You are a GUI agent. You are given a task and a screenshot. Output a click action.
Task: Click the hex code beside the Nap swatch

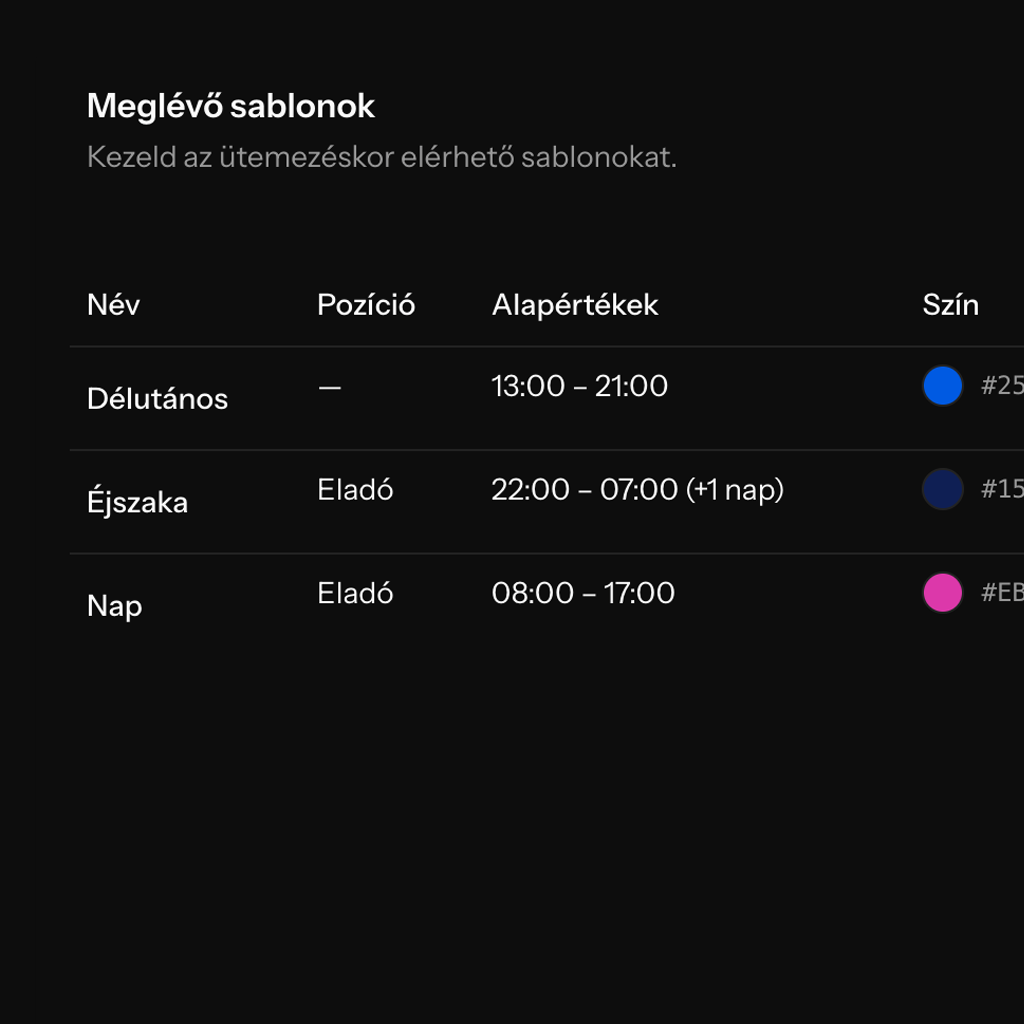(1005, 592)
